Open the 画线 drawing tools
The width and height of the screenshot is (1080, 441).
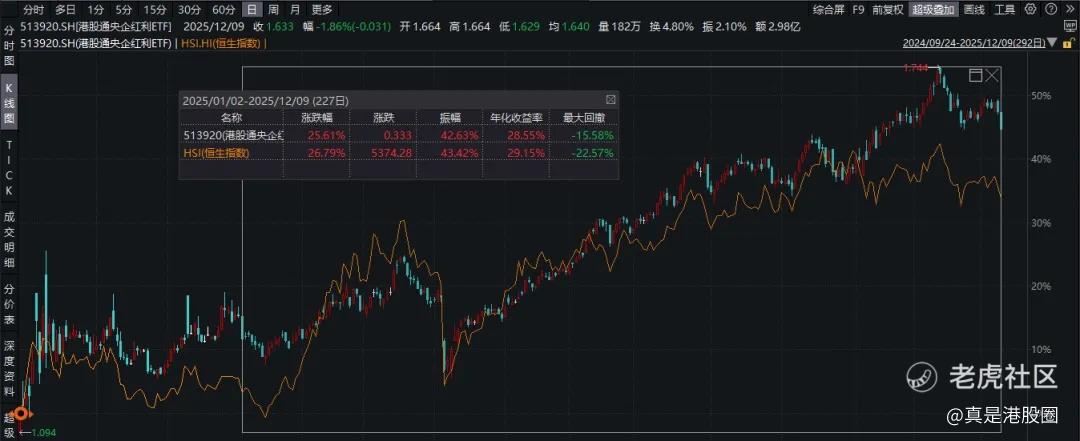pos(974,10)
